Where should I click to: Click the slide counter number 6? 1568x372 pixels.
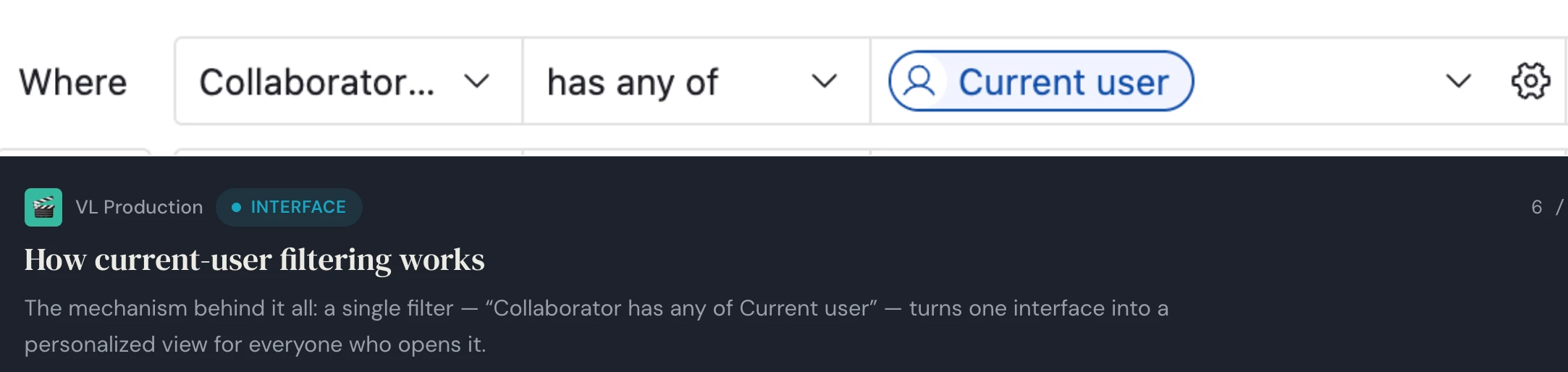pos(1536,208)
